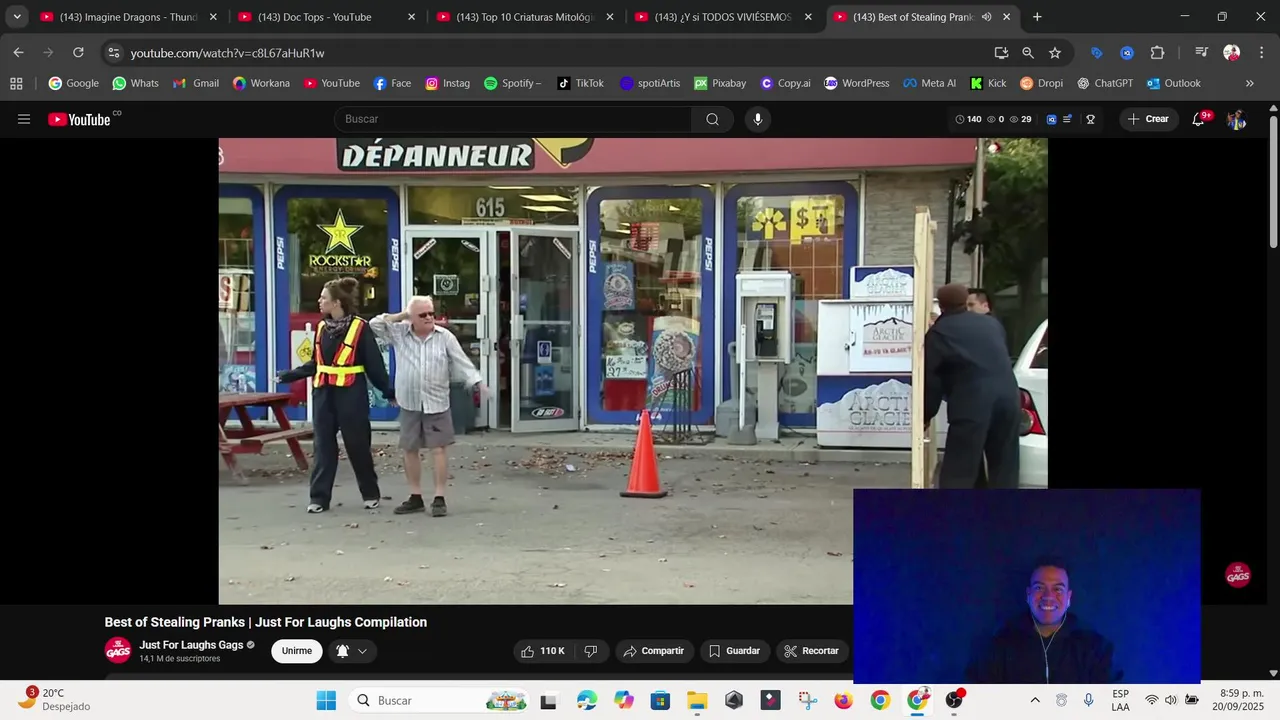Launch Firefox from the taskbar
The width and height of the screenshot is (1280, 720).
coord(843,700)
